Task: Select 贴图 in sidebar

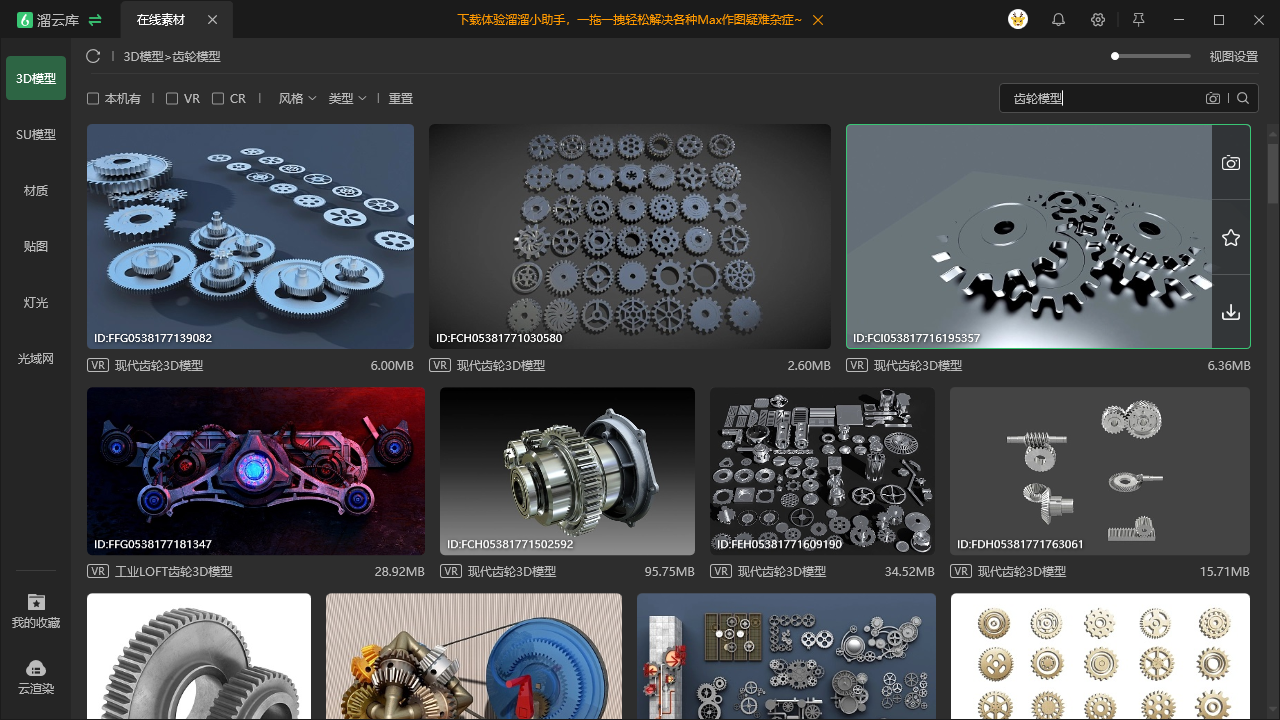Action: click(36, 247)
